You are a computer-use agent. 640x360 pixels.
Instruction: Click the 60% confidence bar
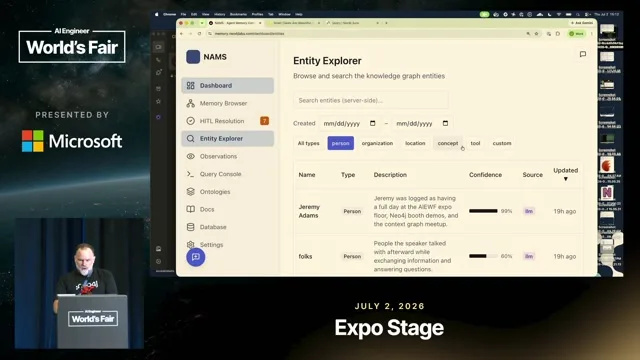click(x=483, y=256)
